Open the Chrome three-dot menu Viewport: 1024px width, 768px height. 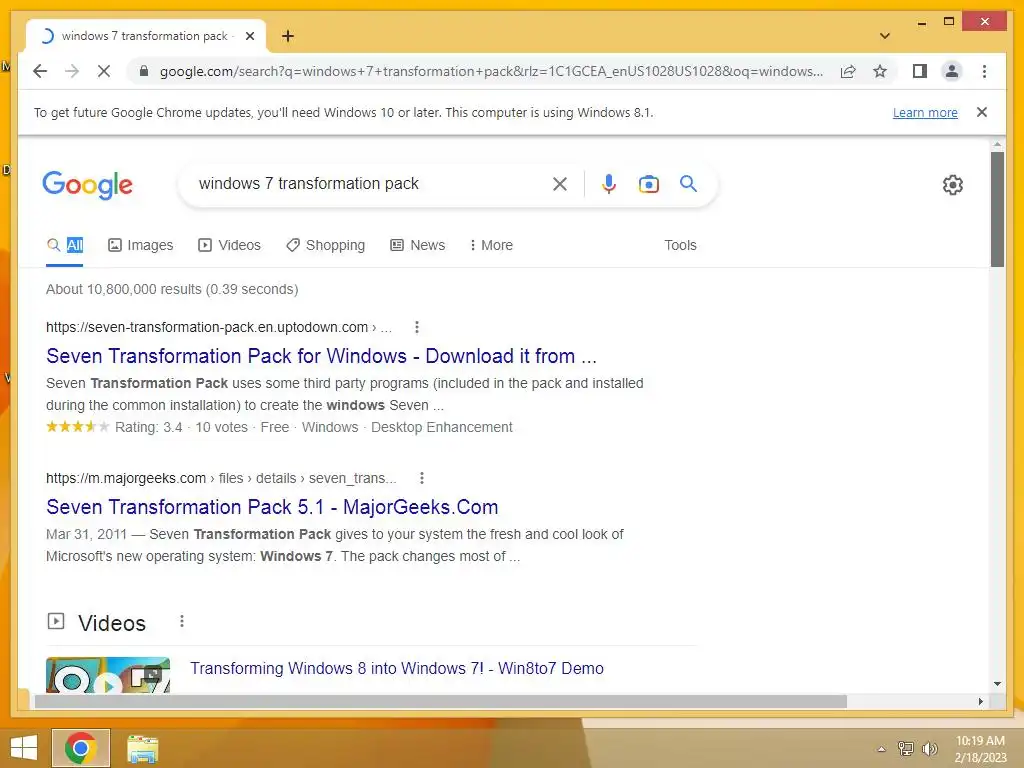[x=984, y=71]
